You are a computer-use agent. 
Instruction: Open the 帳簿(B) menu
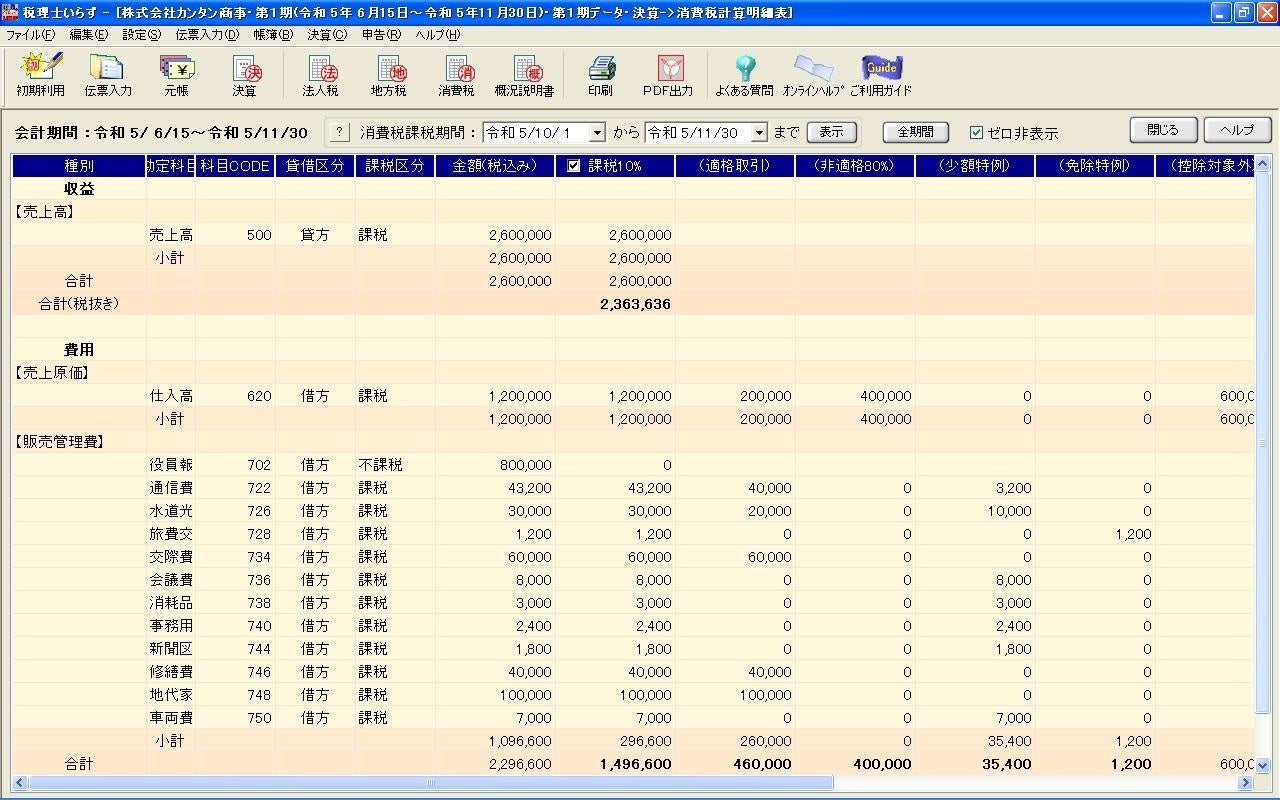(x=273, y=34)
